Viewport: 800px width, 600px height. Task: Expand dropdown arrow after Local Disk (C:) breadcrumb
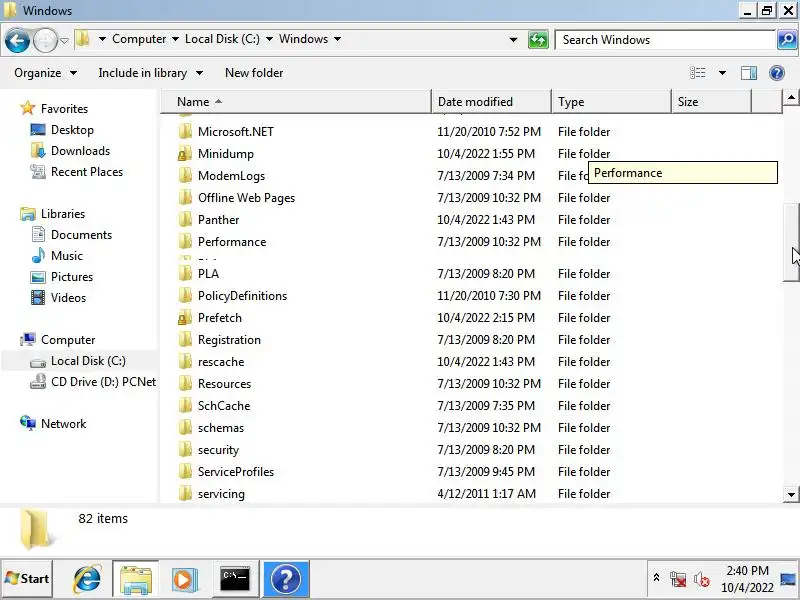click(x=269, y=39)
